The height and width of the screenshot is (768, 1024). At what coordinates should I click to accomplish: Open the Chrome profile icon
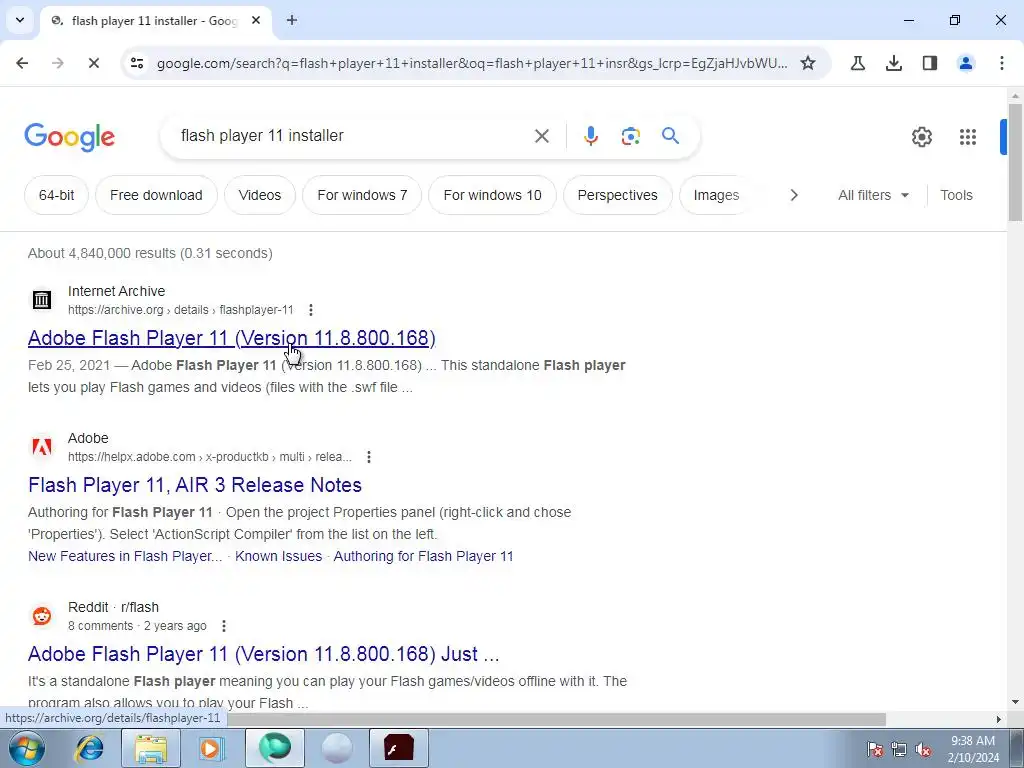tap(965, 63)
